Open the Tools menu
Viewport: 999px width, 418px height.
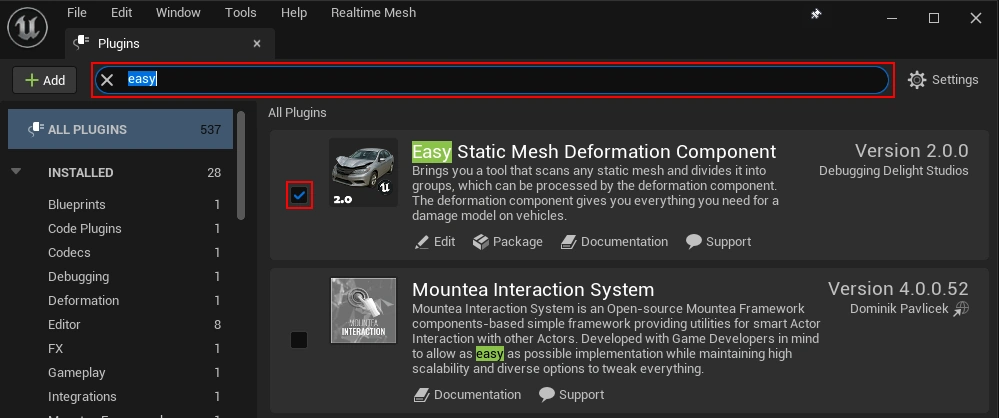241,13
